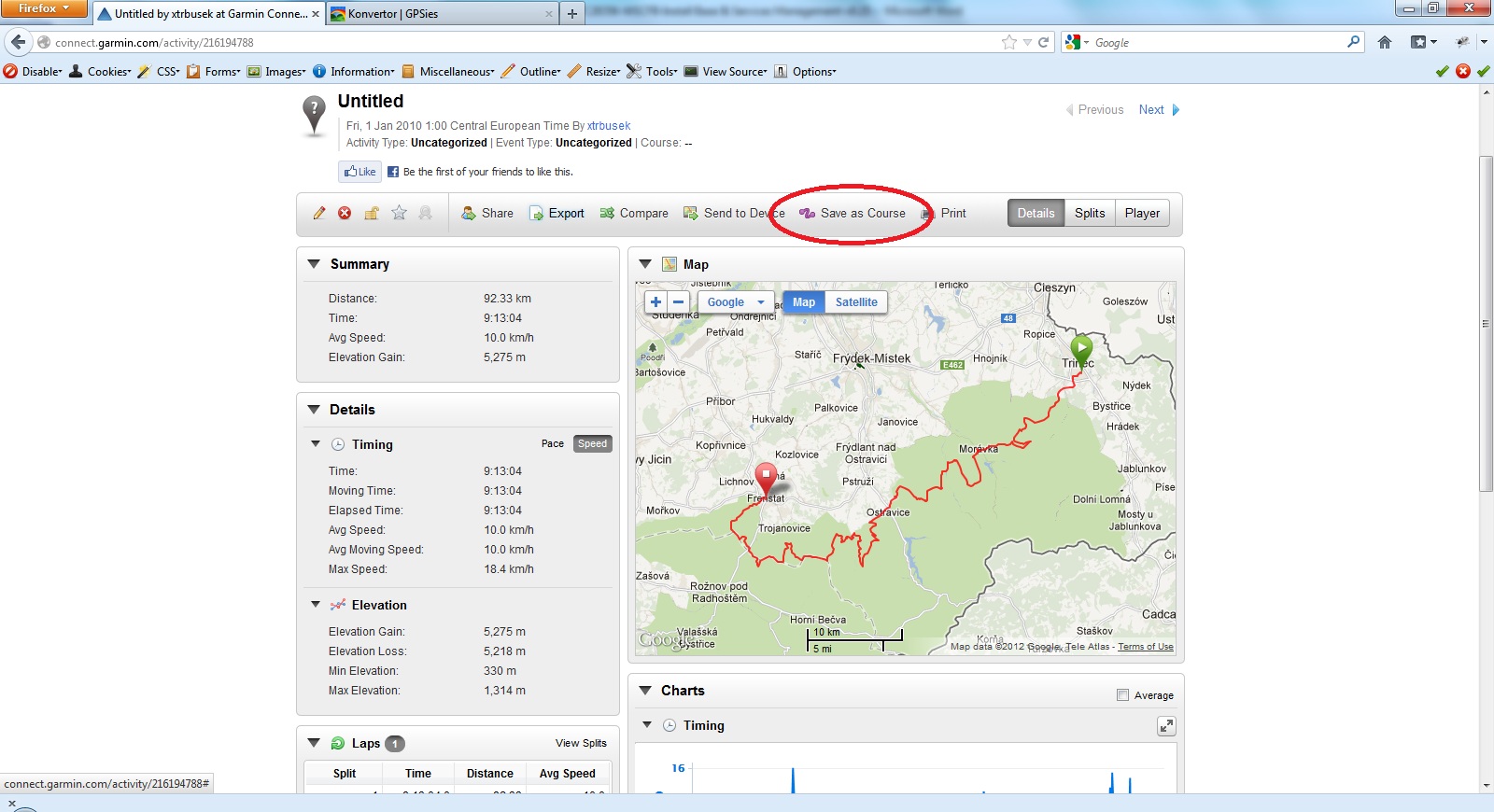Switch to Konvertor GPSies browser tab

443,14
